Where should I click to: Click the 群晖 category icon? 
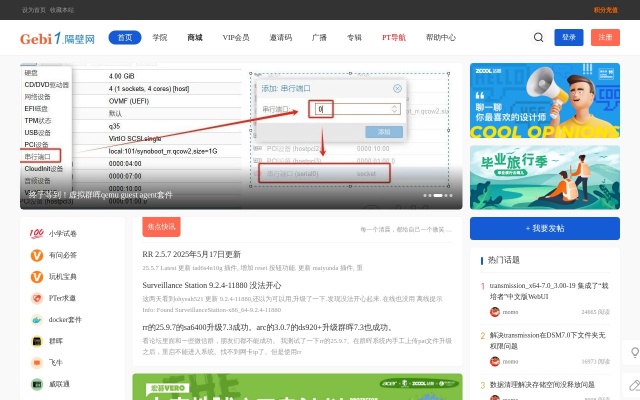coord(37,341)
